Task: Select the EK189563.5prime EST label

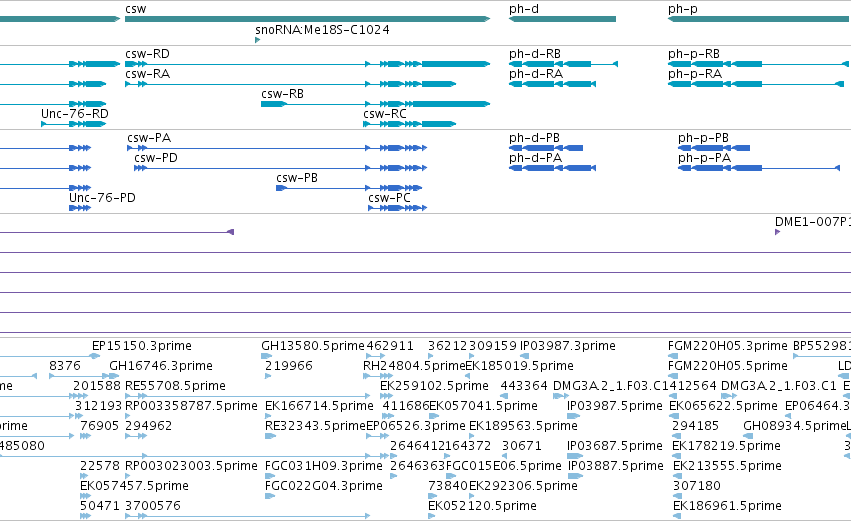Action: [x=523, y=427]
